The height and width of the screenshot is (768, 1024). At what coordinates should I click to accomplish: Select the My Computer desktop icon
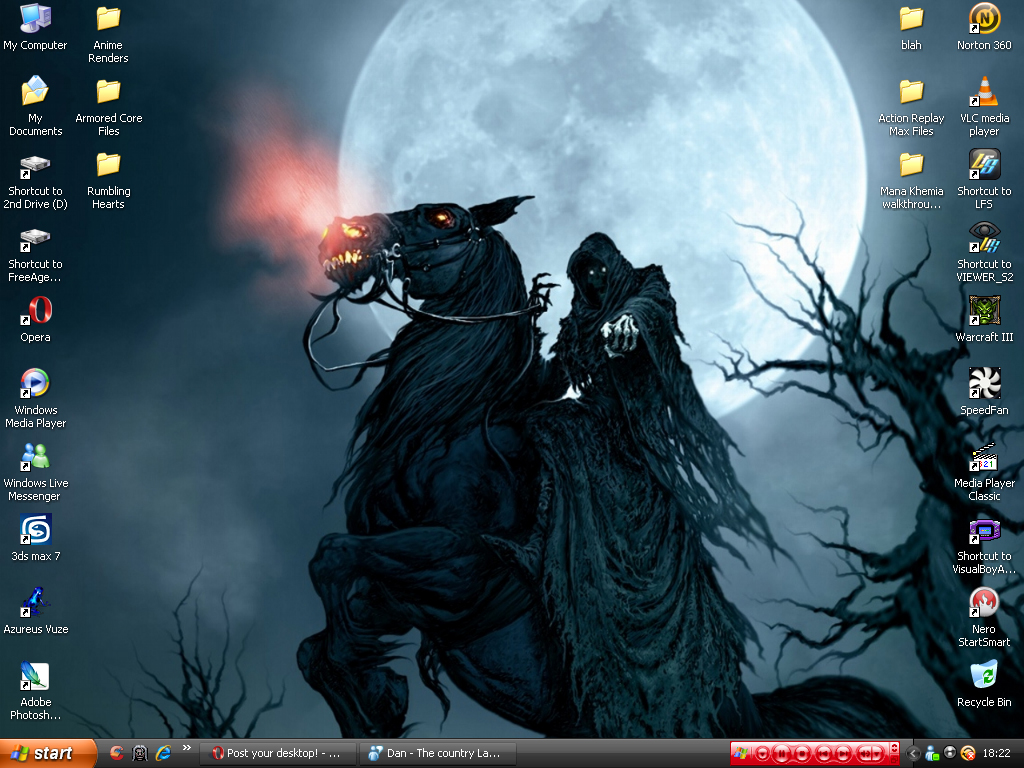pos(35,27)
